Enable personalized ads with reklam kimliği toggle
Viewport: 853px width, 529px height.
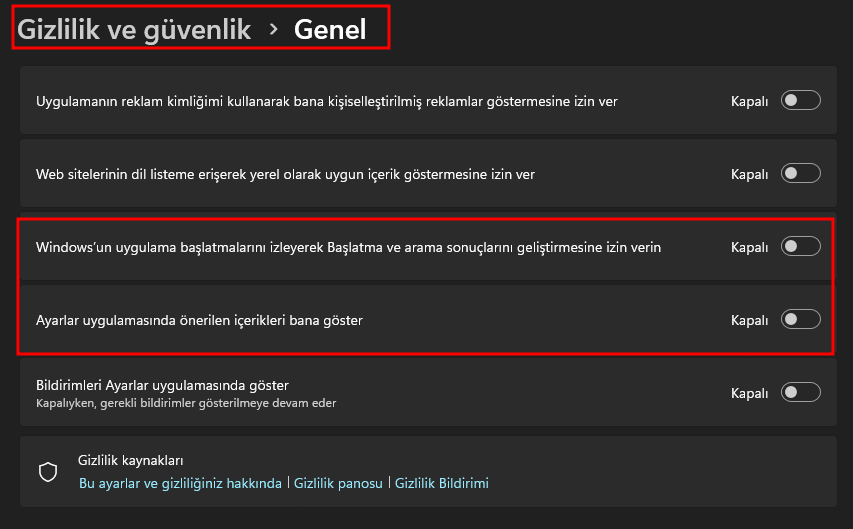tap(801, 100)
